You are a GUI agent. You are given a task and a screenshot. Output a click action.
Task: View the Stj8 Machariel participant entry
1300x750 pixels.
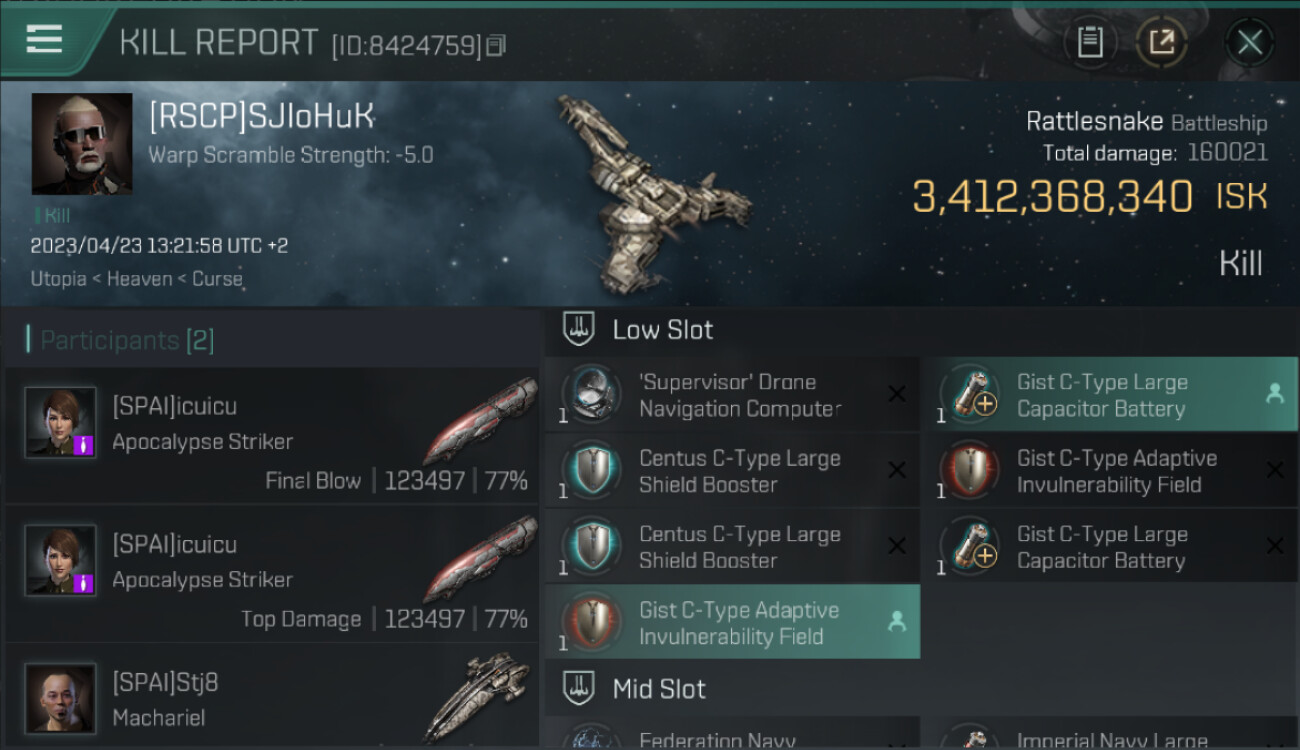271,697
